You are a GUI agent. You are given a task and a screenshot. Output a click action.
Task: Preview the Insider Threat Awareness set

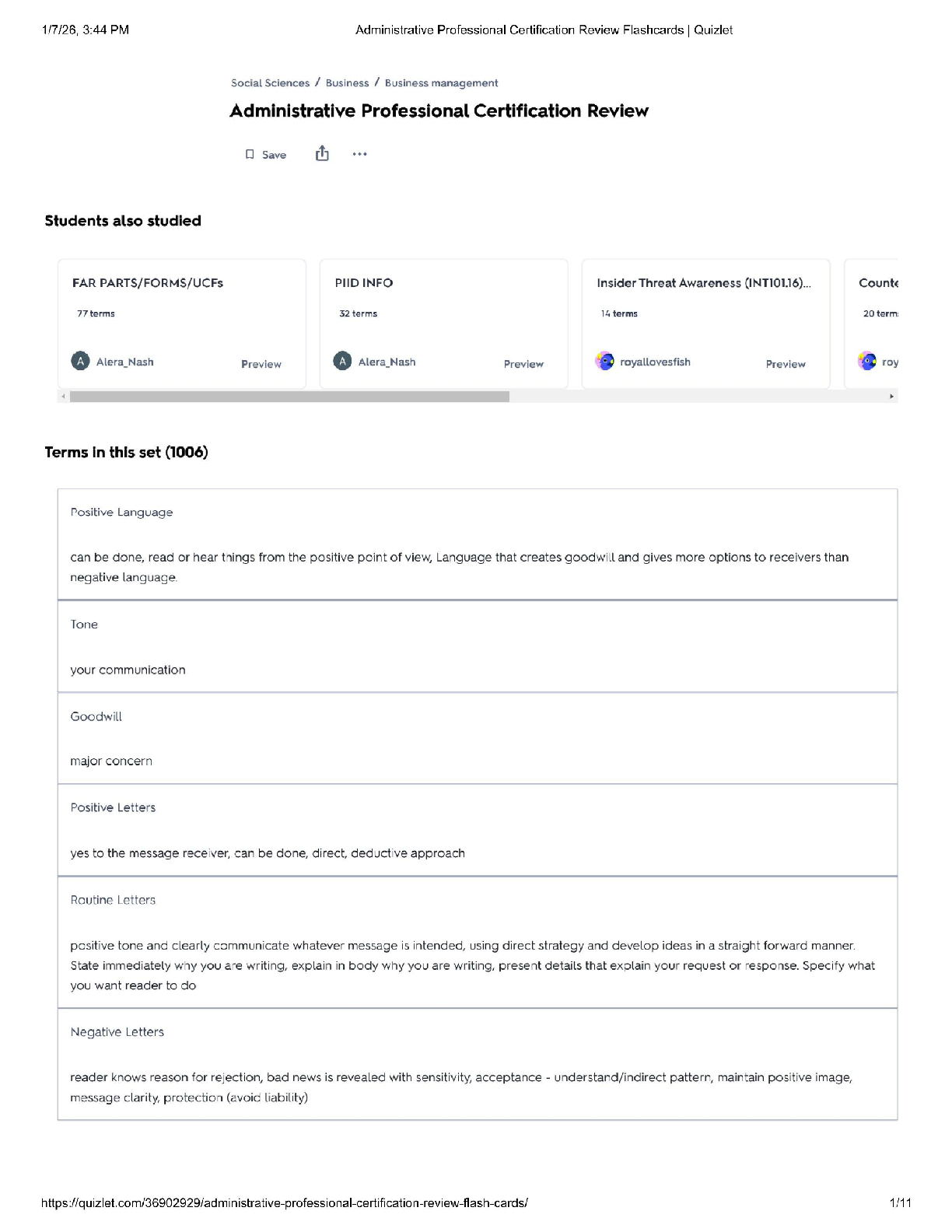786,364
